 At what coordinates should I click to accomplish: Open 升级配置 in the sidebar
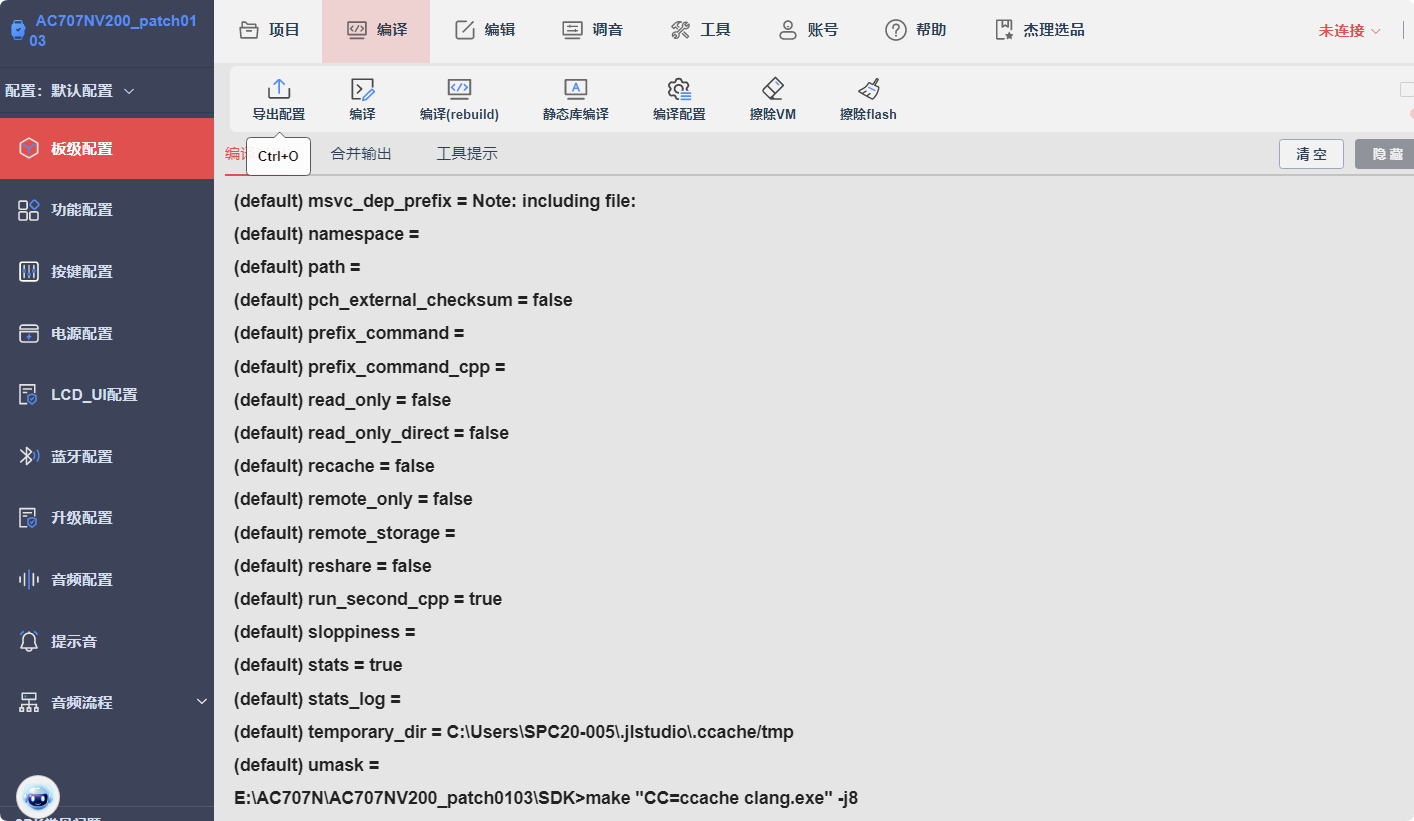tap(107, 518)
